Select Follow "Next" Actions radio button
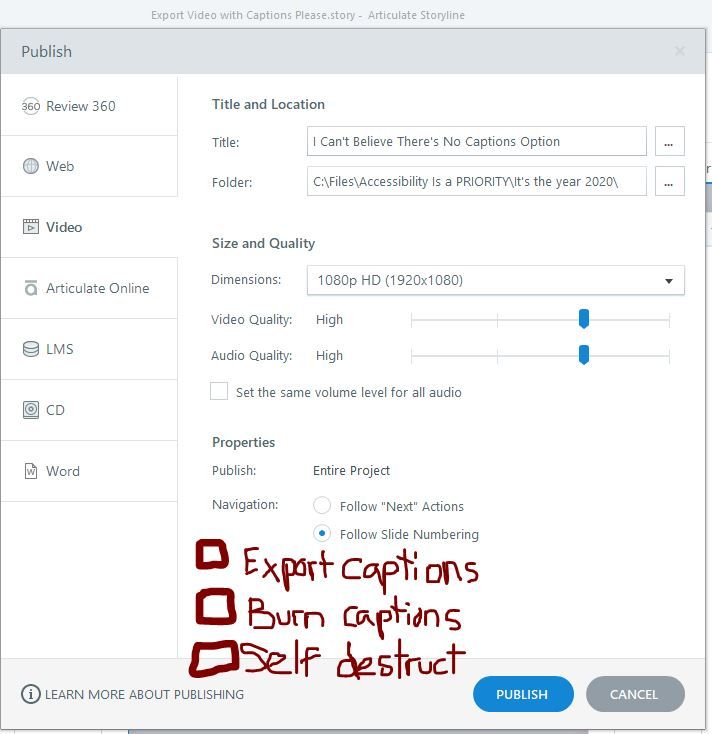This screenshot has width=712, height=734. click(322, 506)
